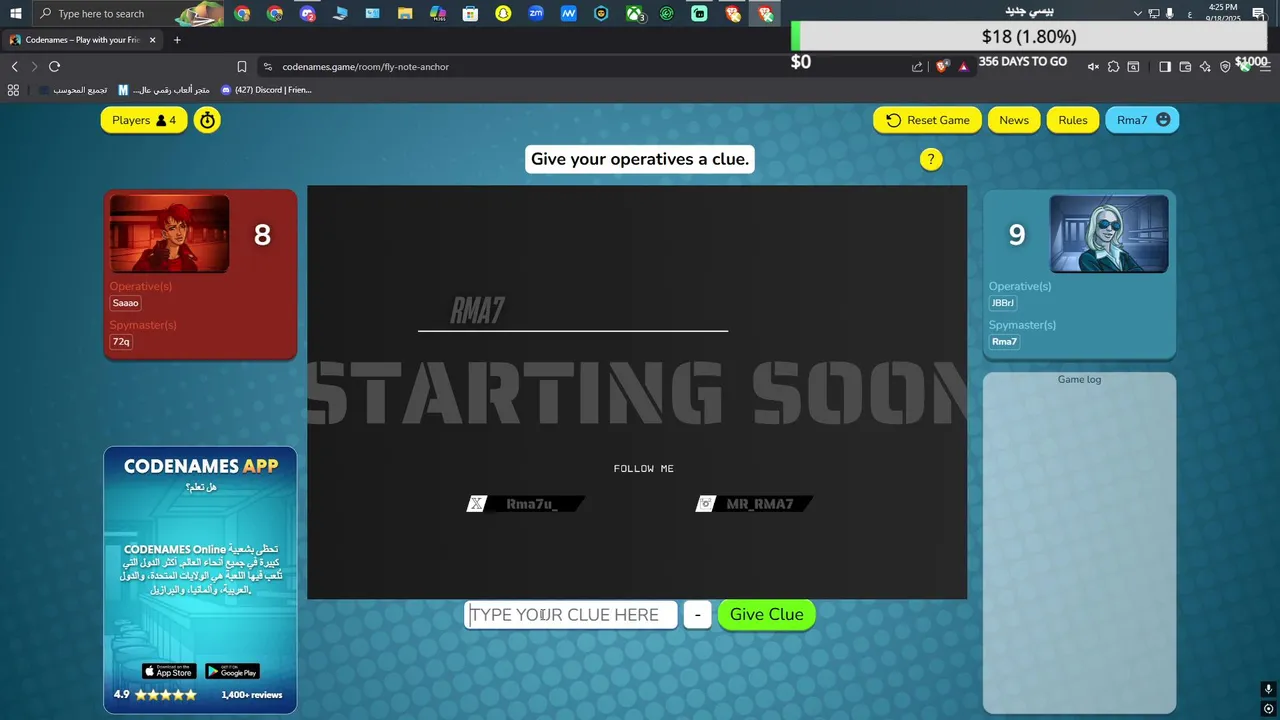Open Zoom from the taskbar
The width and height of the screenshot is (1280, 720).
click(536, 14)
